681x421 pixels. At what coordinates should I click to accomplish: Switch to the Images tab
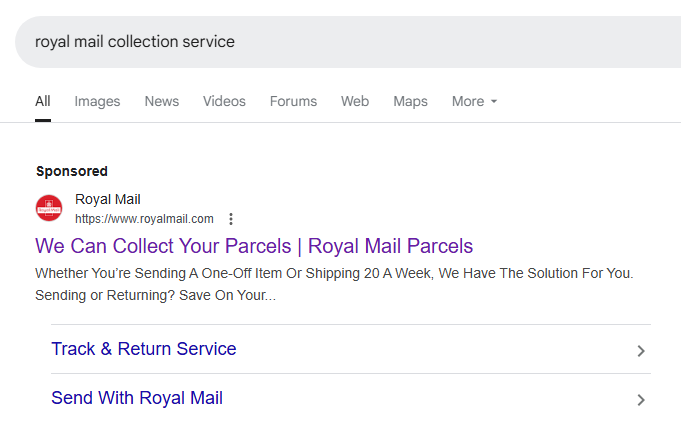coord(97,101)
